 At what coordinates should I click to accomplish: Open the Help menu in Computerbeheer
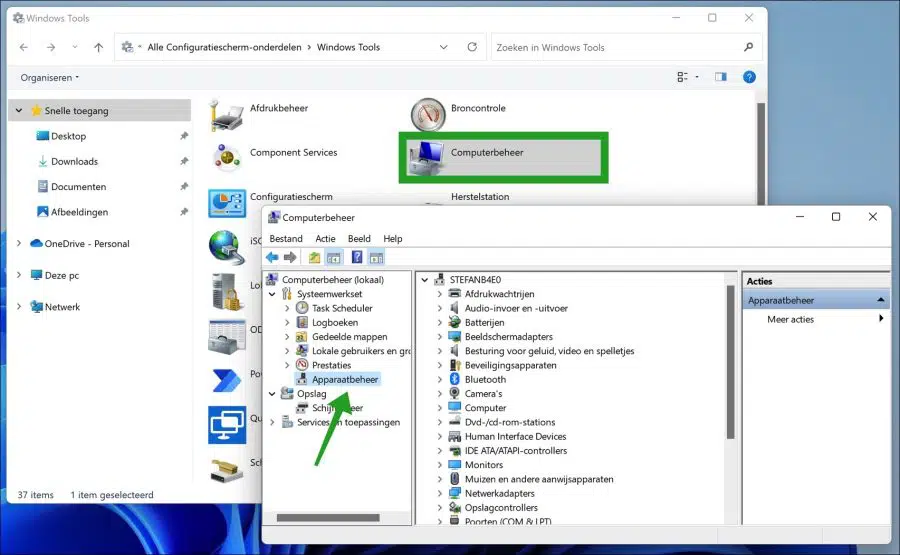[393, 239]
